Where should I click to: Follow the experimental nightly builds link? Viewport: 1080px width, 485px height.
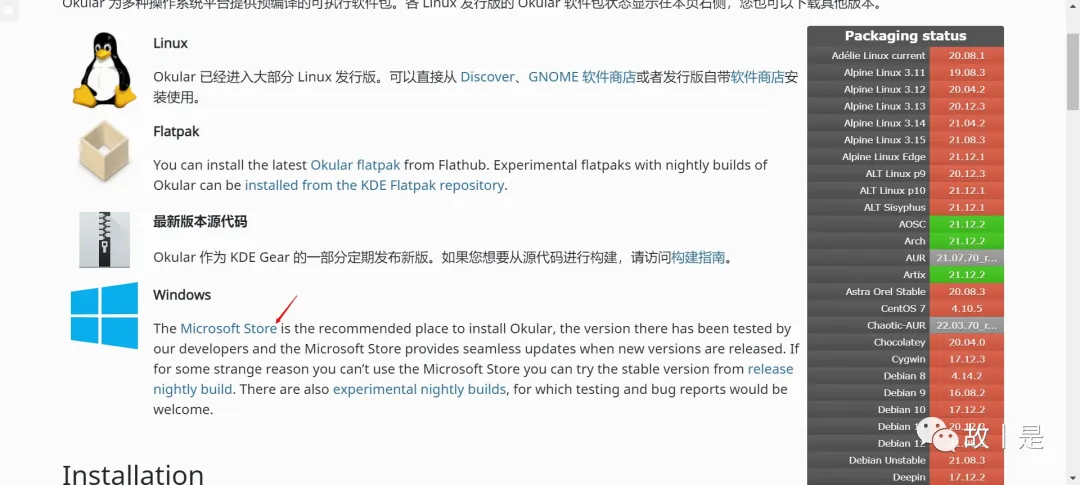tap(420, 389)
